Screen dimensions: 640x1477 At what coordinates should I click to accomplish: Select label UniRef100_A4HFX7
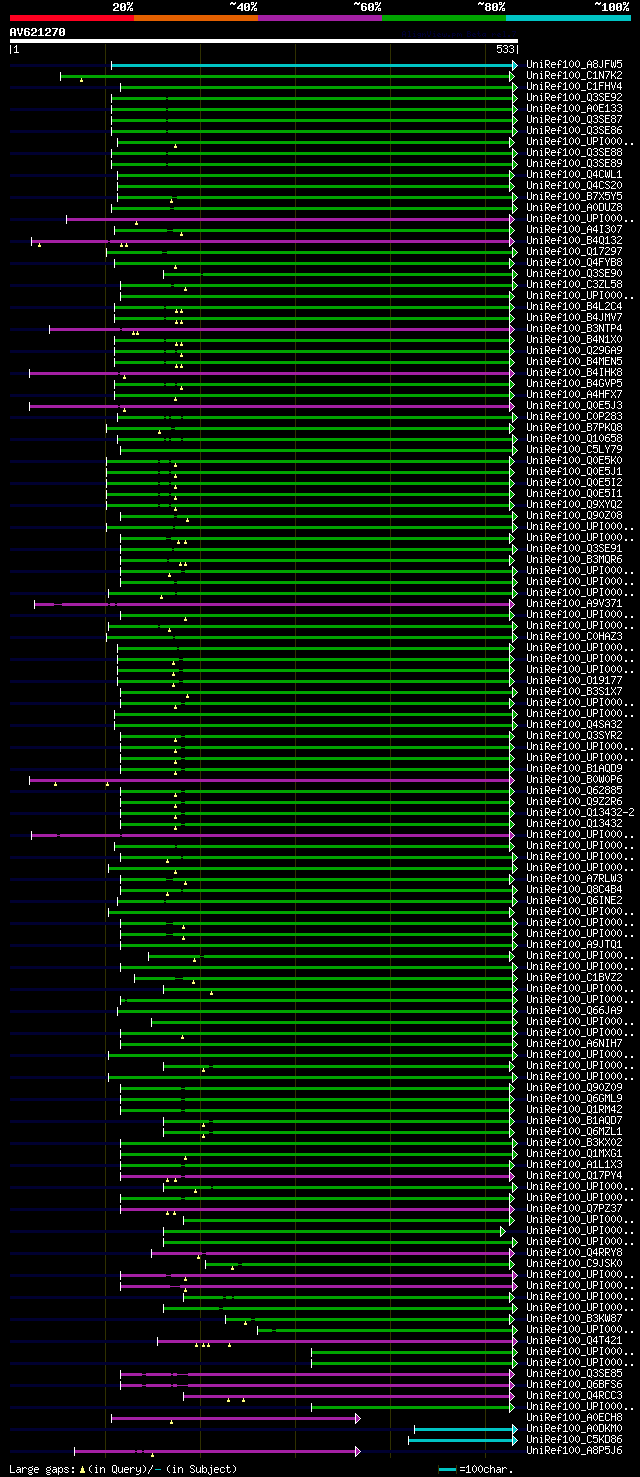pos(574,394)
